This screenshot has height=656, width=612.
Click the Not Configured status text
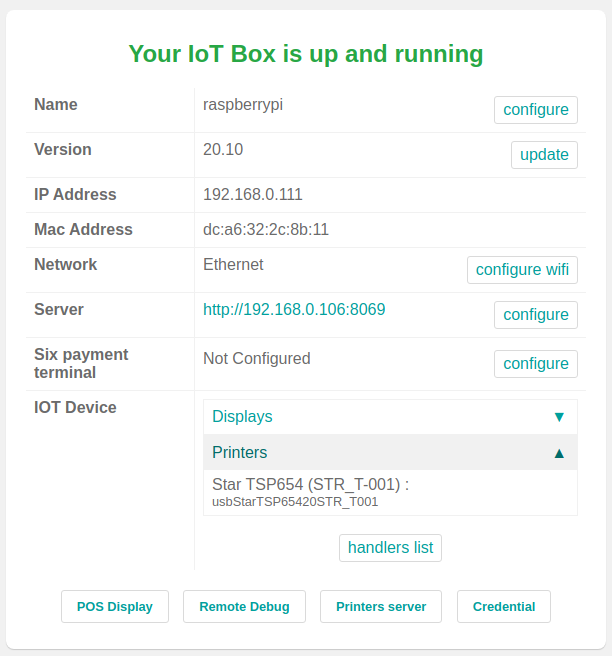pyautogui.click(x=257, y=359)
